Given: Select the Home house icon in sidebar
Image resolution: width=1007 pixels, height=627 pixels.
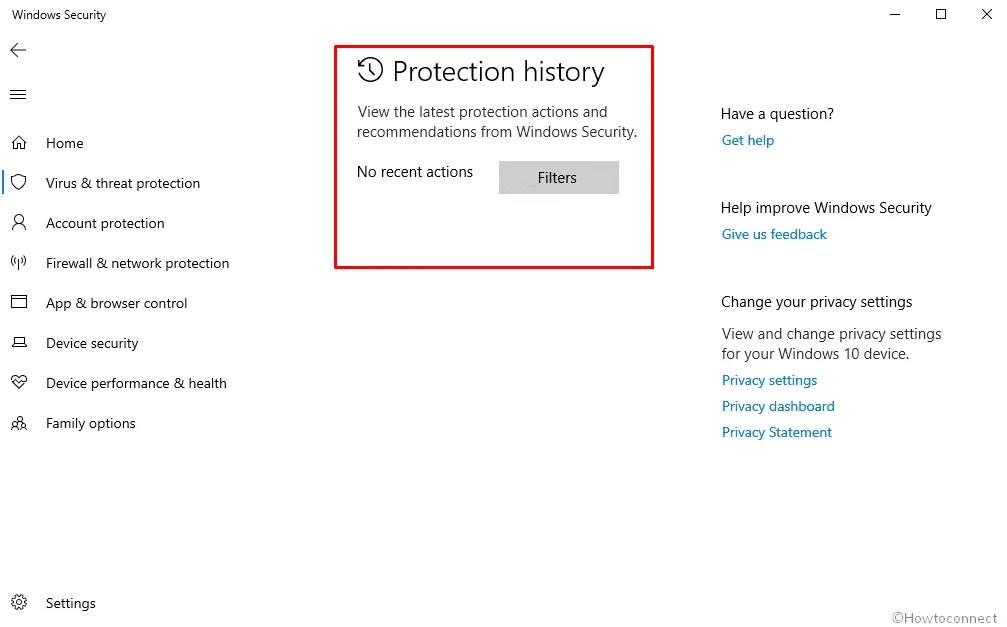Looking at the screenshot, I should click(x=19, y=143).
